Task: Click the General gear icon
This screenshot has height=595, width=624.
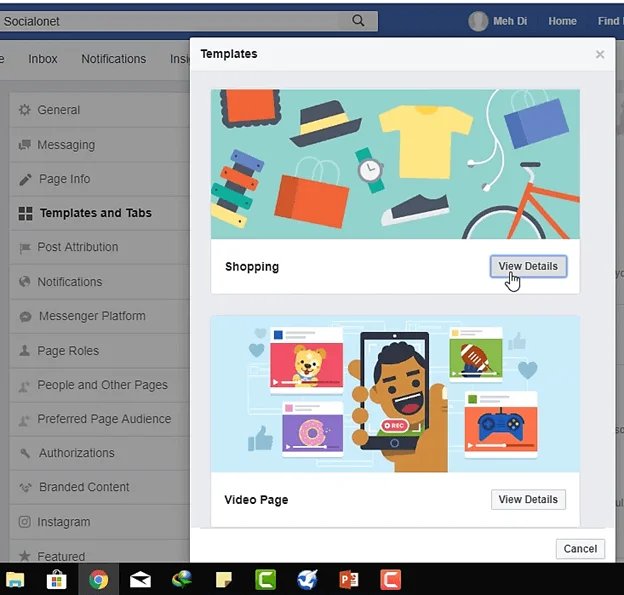Action: pos(25,110)
